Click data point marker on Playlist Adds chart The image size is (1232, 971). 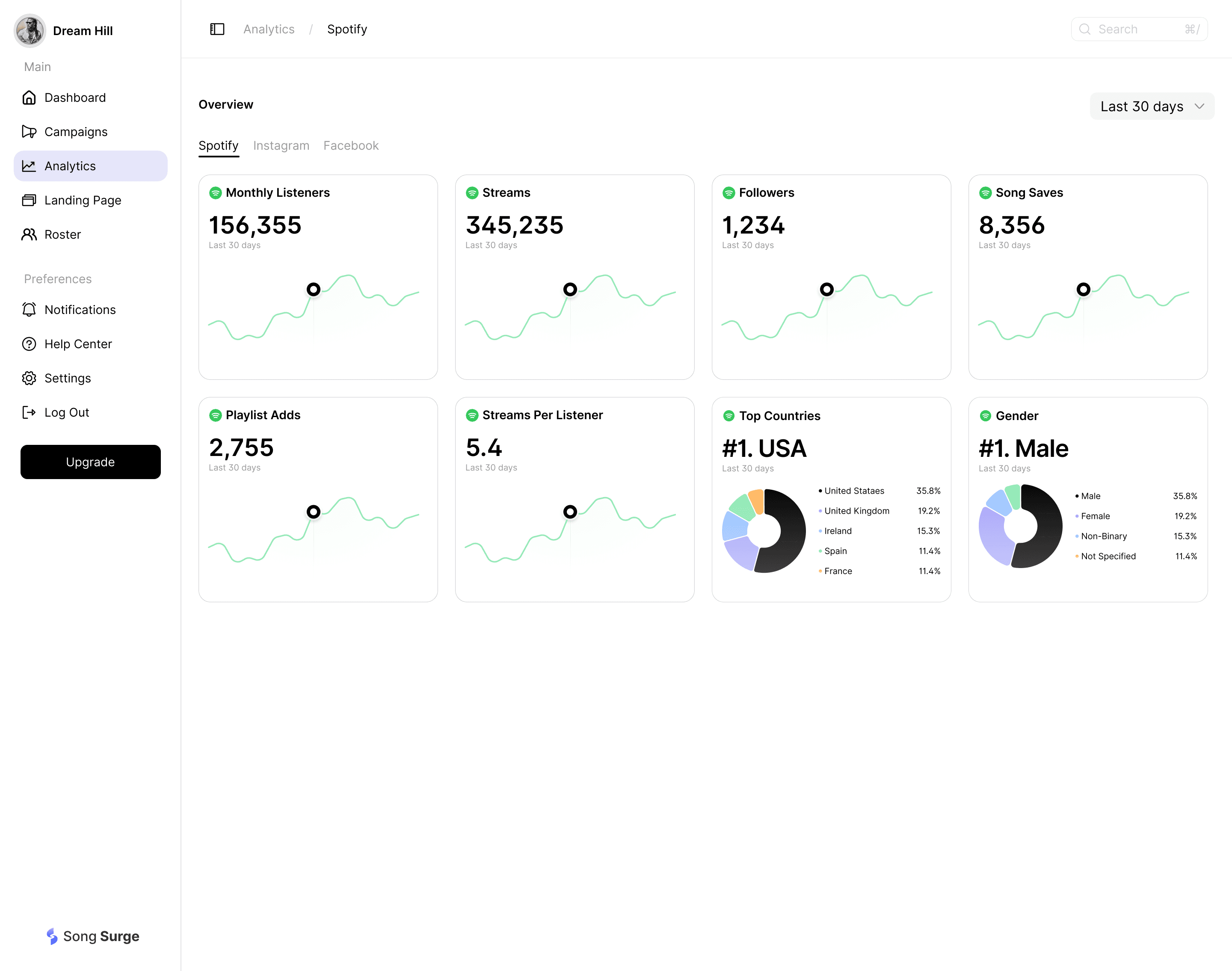313,512
